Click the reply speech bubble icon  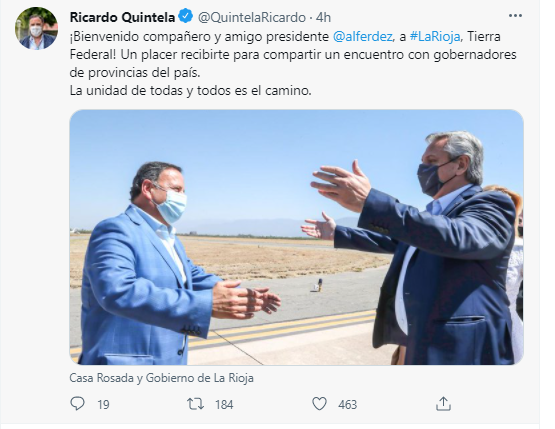(x=78, y=404)
